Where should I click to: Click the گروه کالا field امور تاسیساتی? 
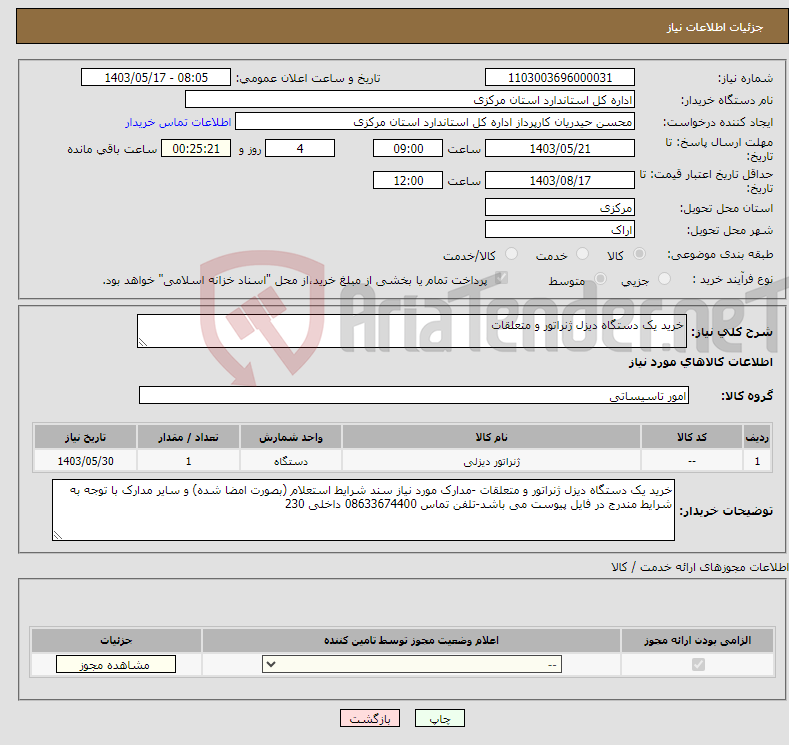click(x=414, y=395)
